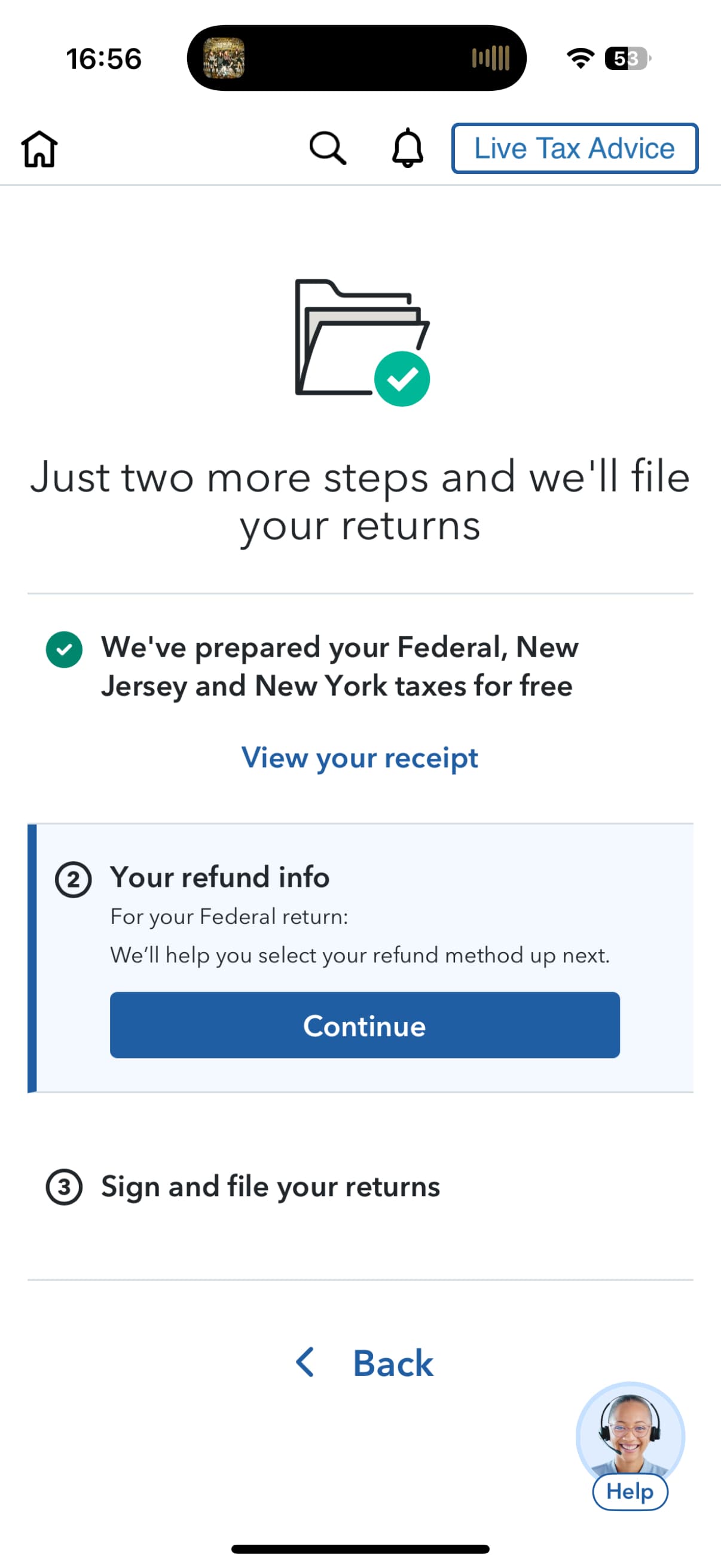The image size is (721, 1568).
Task: Open the Help chat pill
Action: coord(630,1492)
